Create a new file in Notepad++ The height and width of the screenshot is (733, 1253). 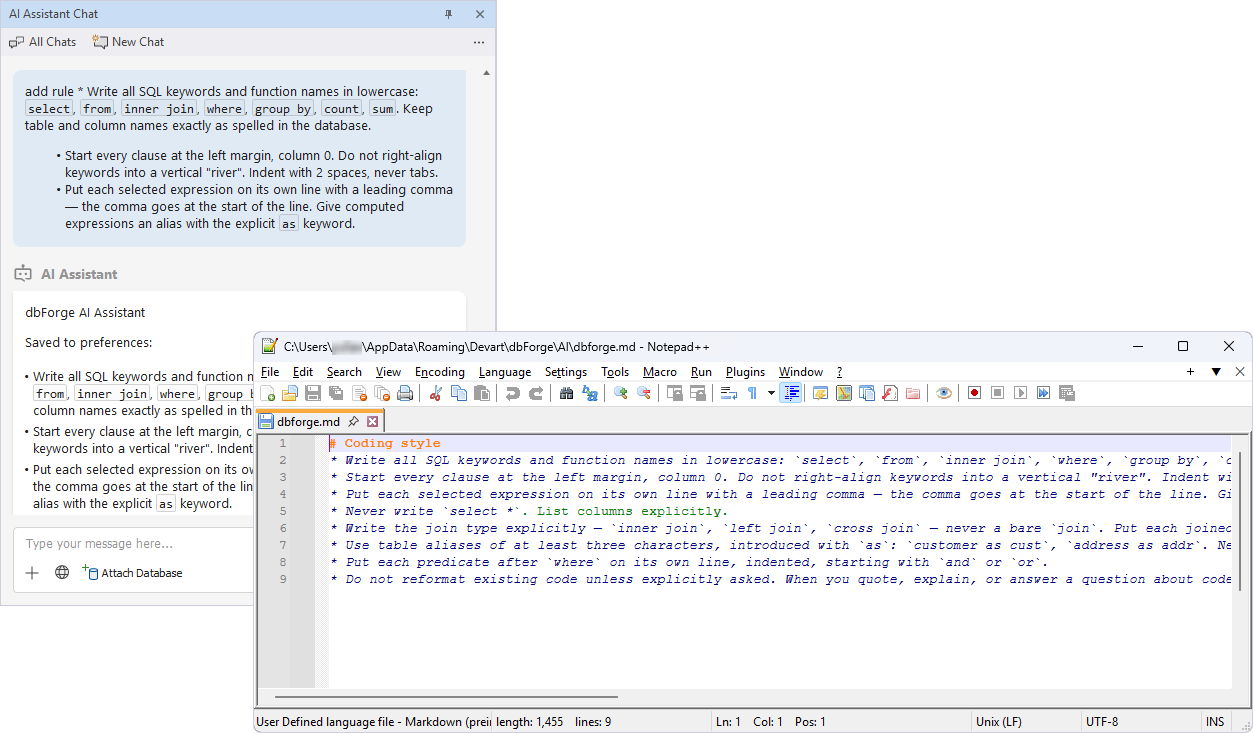267,393
